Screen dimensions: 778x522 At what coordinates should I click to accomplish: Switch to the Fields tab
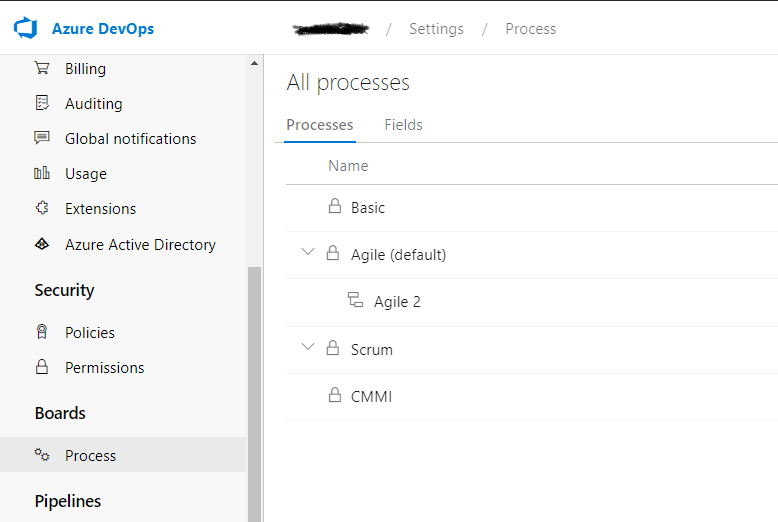point(403,125)
